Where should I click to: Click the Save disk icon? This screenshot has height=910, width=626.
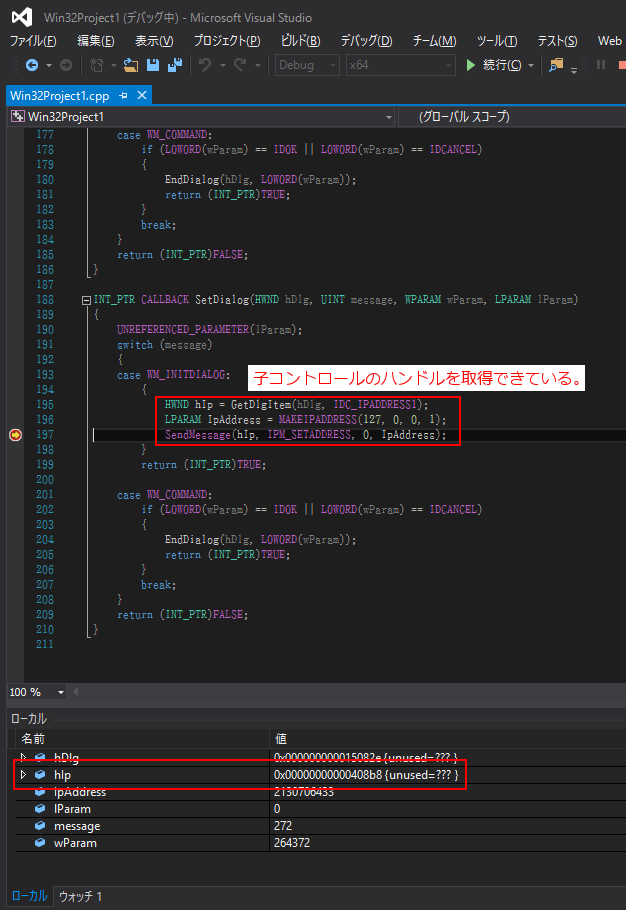tap(153, 65)
